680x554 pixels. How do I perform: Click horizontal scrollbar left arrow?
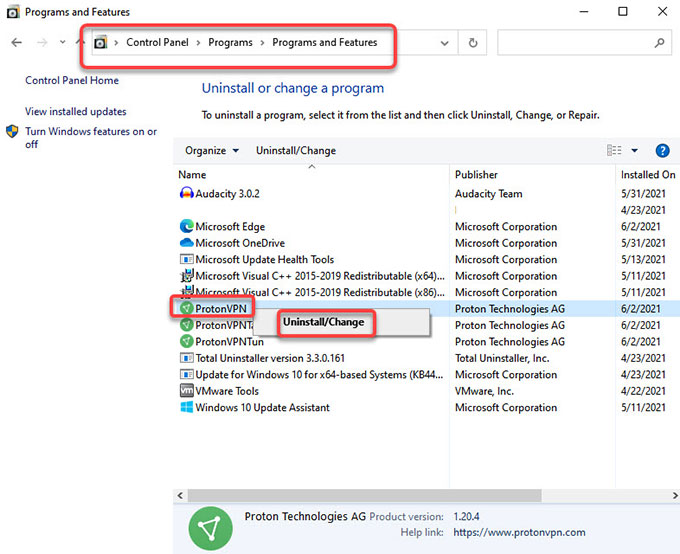[180, 495]
